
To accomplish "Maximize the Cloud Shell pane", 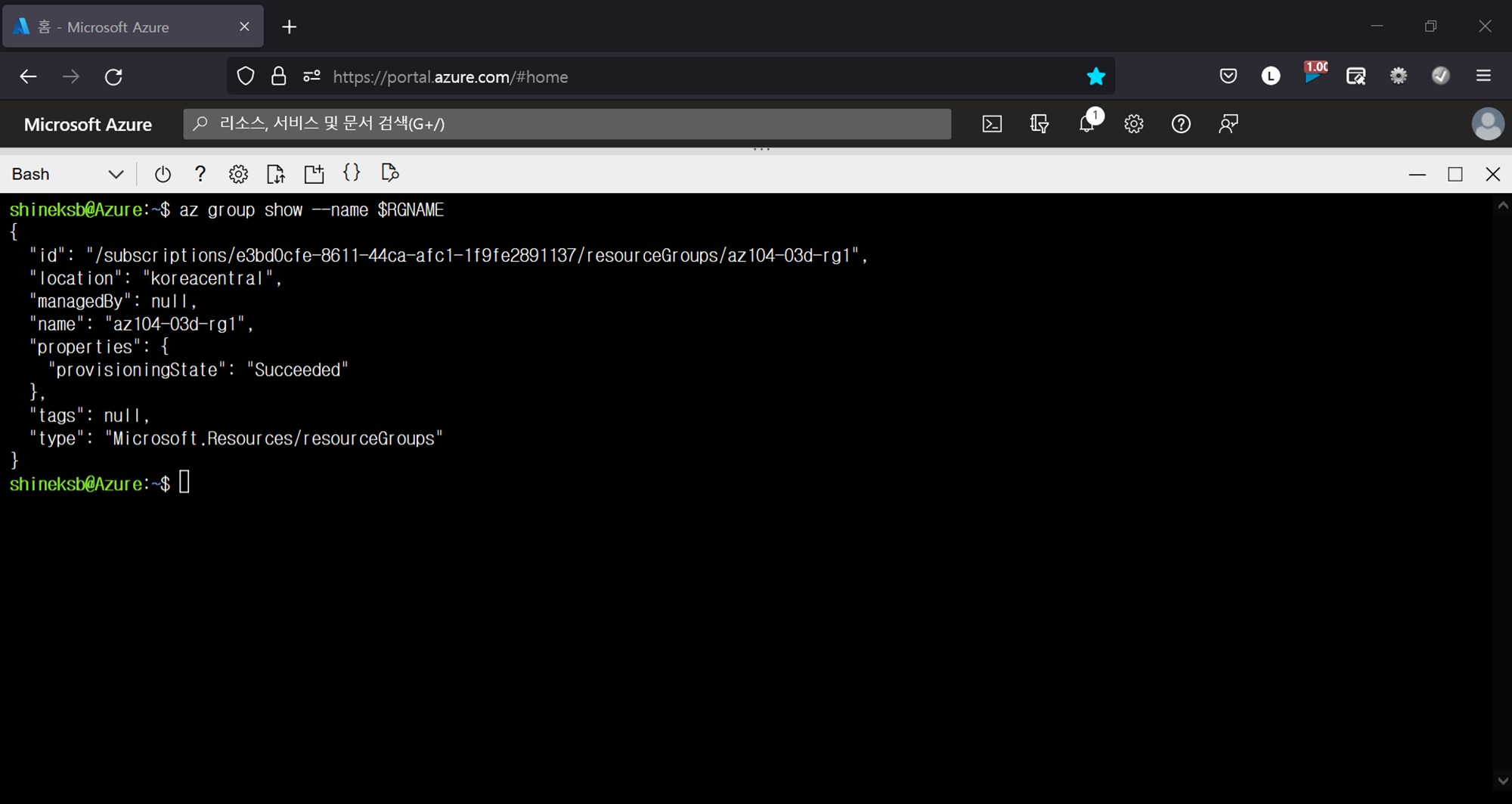I will tap(1455, 175).
